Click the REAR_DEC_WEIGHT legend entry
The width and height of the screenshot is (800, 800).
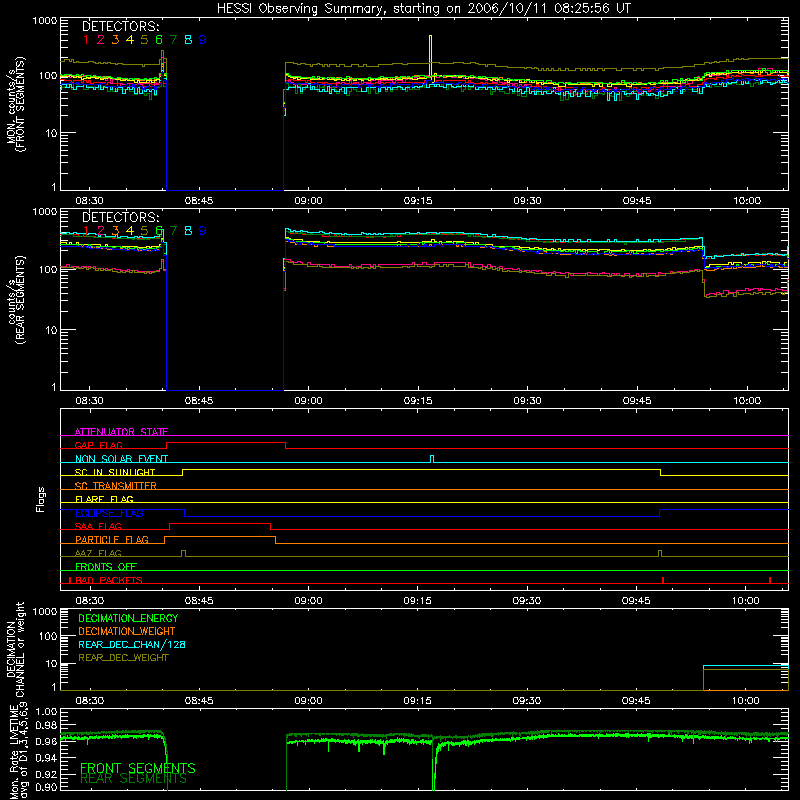[123, 658]
